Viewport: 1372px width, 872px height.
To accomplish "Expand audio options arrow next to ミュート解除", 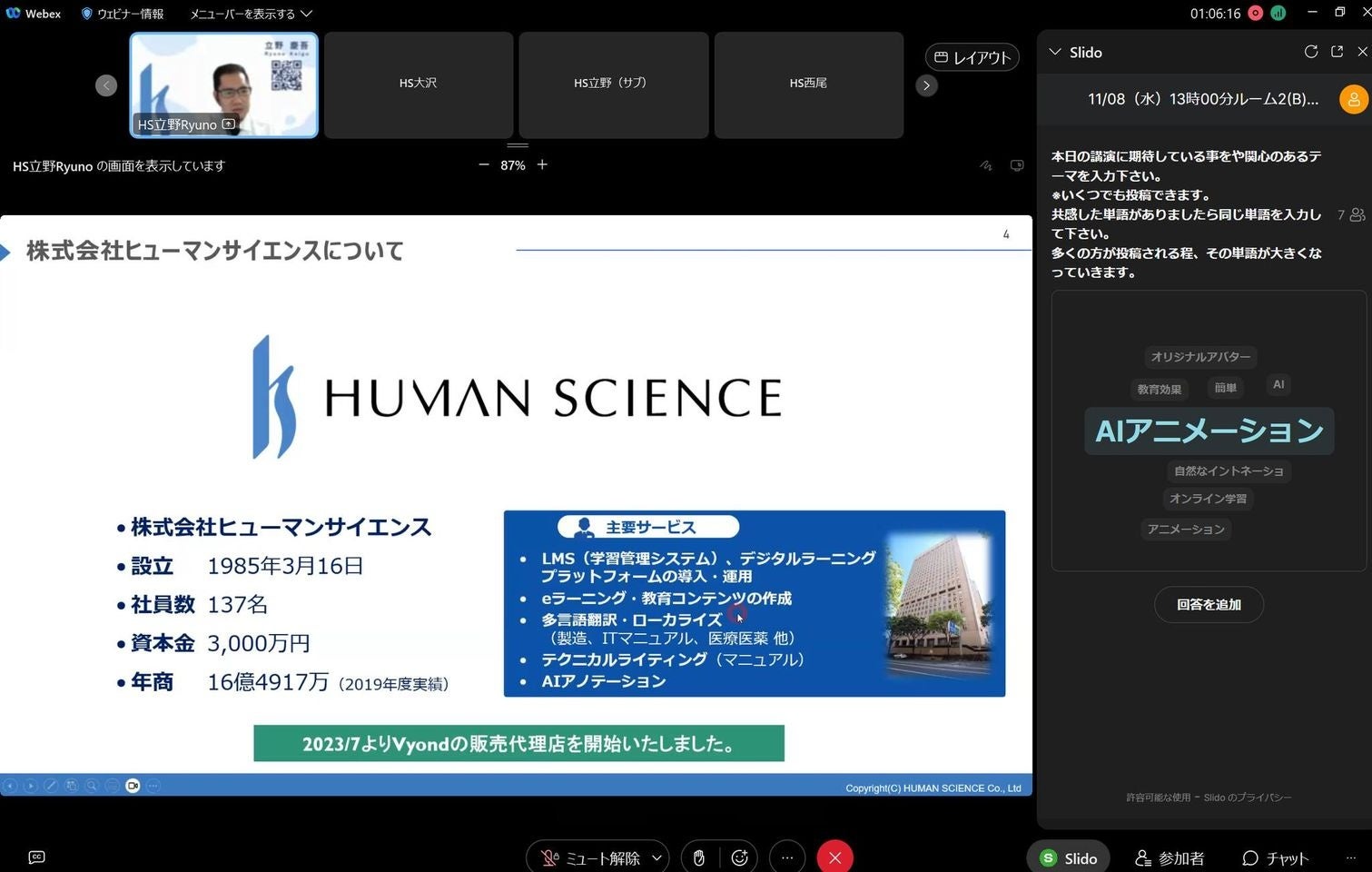I will (657, 857).
